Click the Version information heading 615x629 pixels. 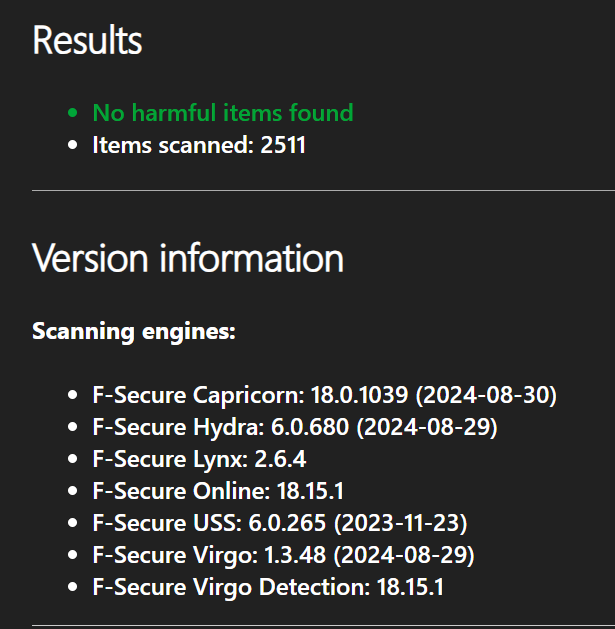pyautogui.click(x=188, y=258)
